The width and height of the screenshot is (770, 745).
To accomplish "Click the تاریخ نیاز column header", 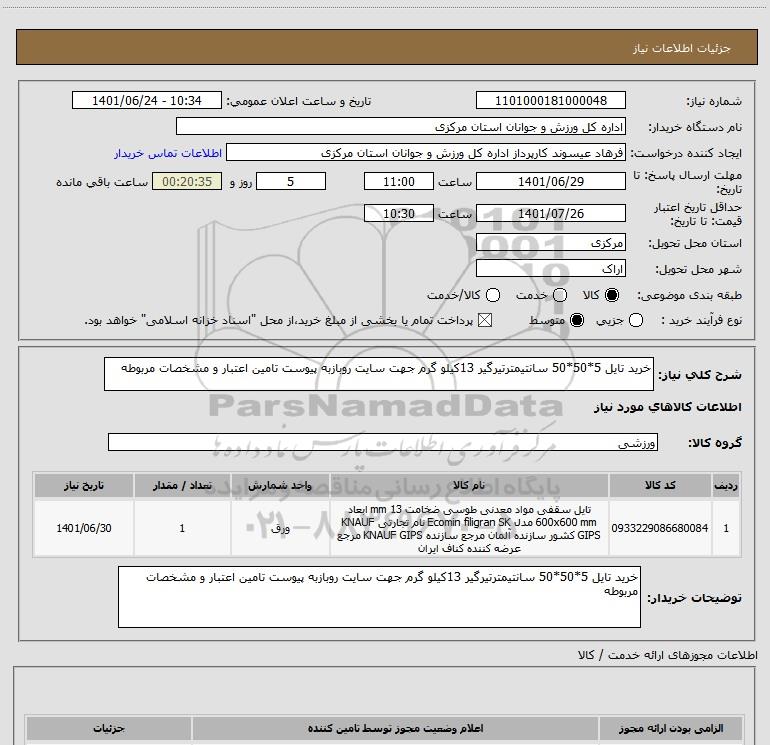I will tap(83, 485).
